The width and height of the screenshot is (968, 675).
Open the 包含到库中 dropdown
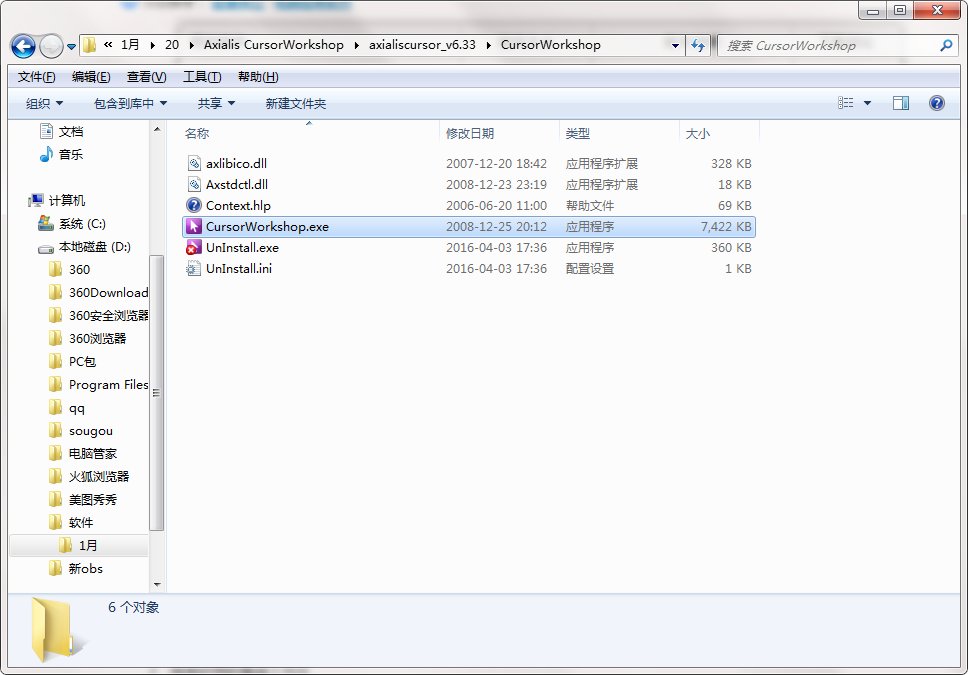click(x=130, y=103)
